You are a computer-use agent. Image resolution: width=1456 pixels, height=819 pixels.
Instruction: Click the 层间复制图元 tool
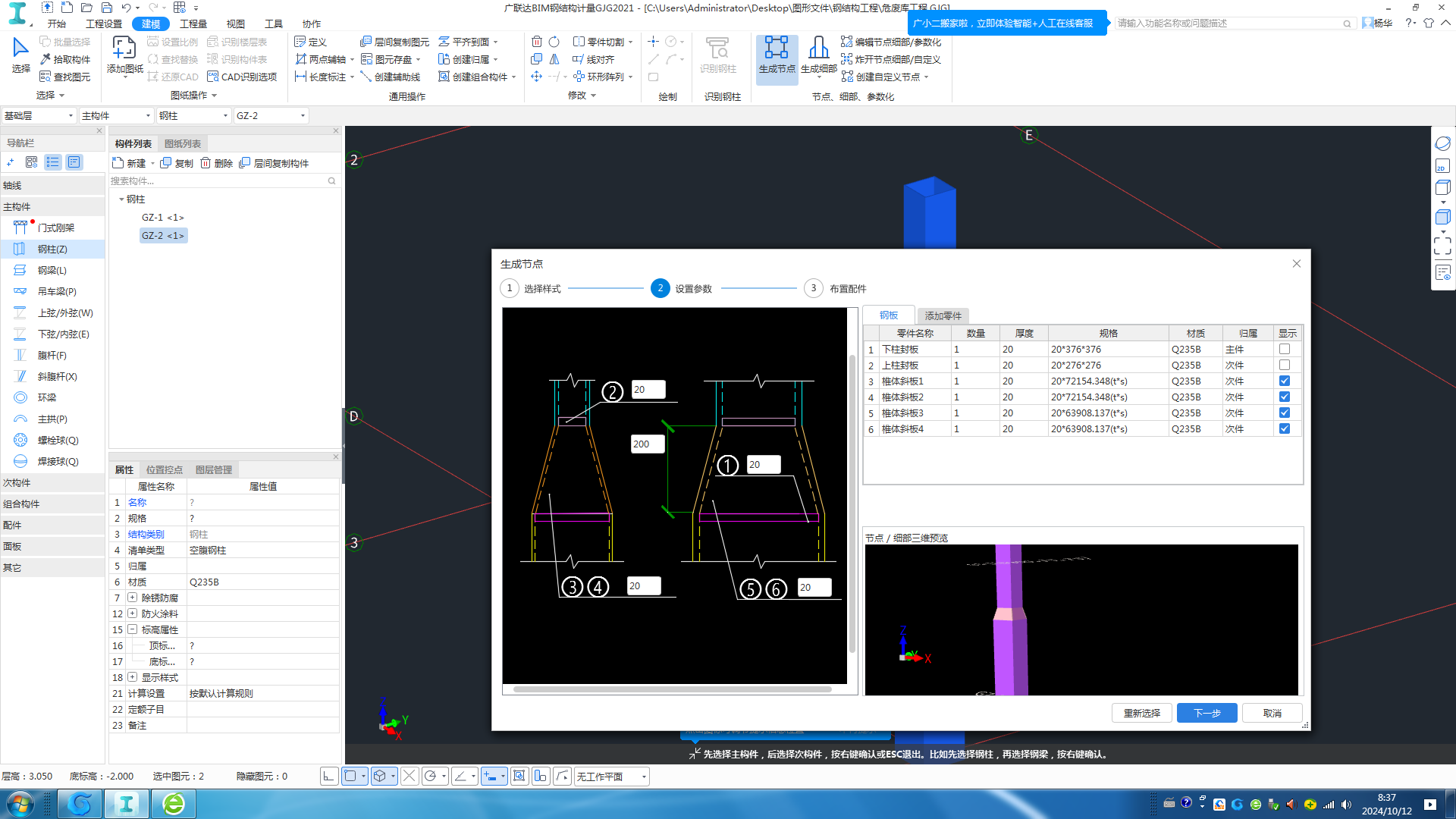(x=394, y=42)
